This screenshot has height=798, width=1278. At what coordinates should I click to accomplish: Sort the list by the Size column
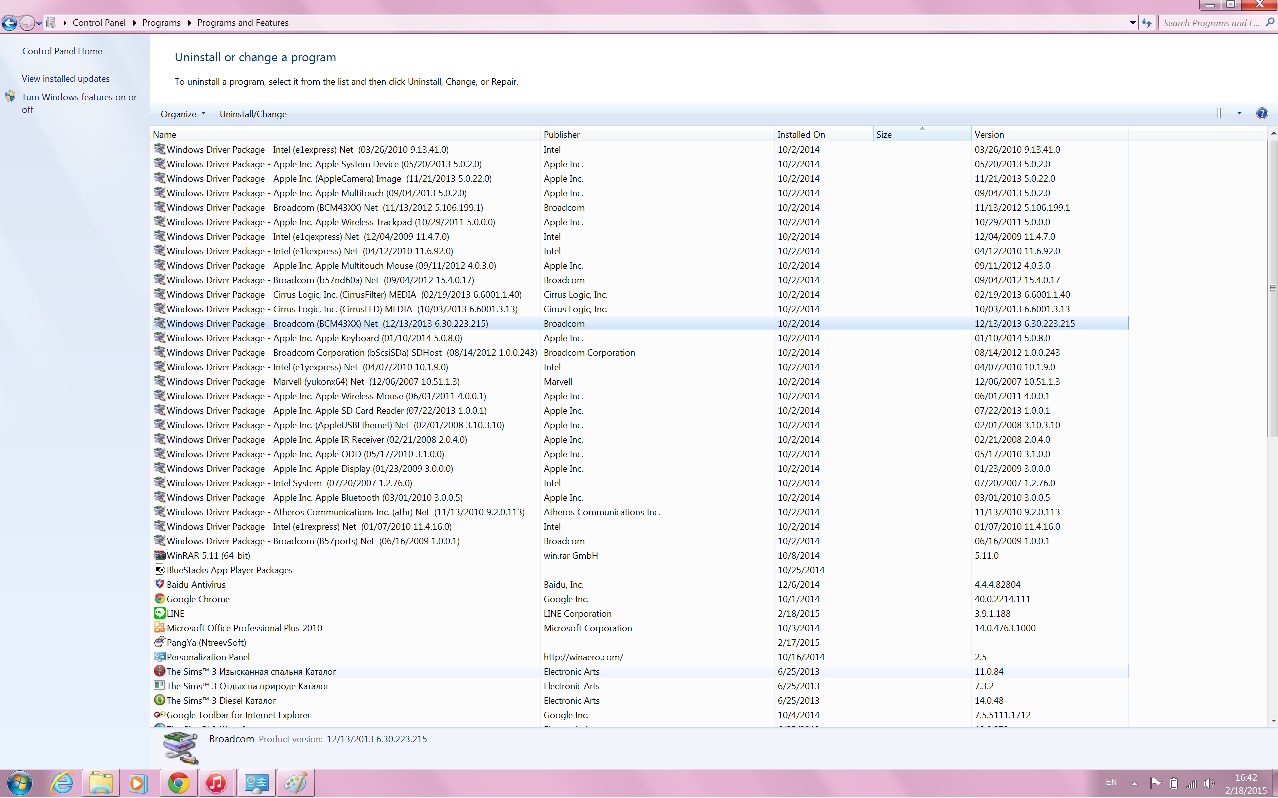(922, 134)
